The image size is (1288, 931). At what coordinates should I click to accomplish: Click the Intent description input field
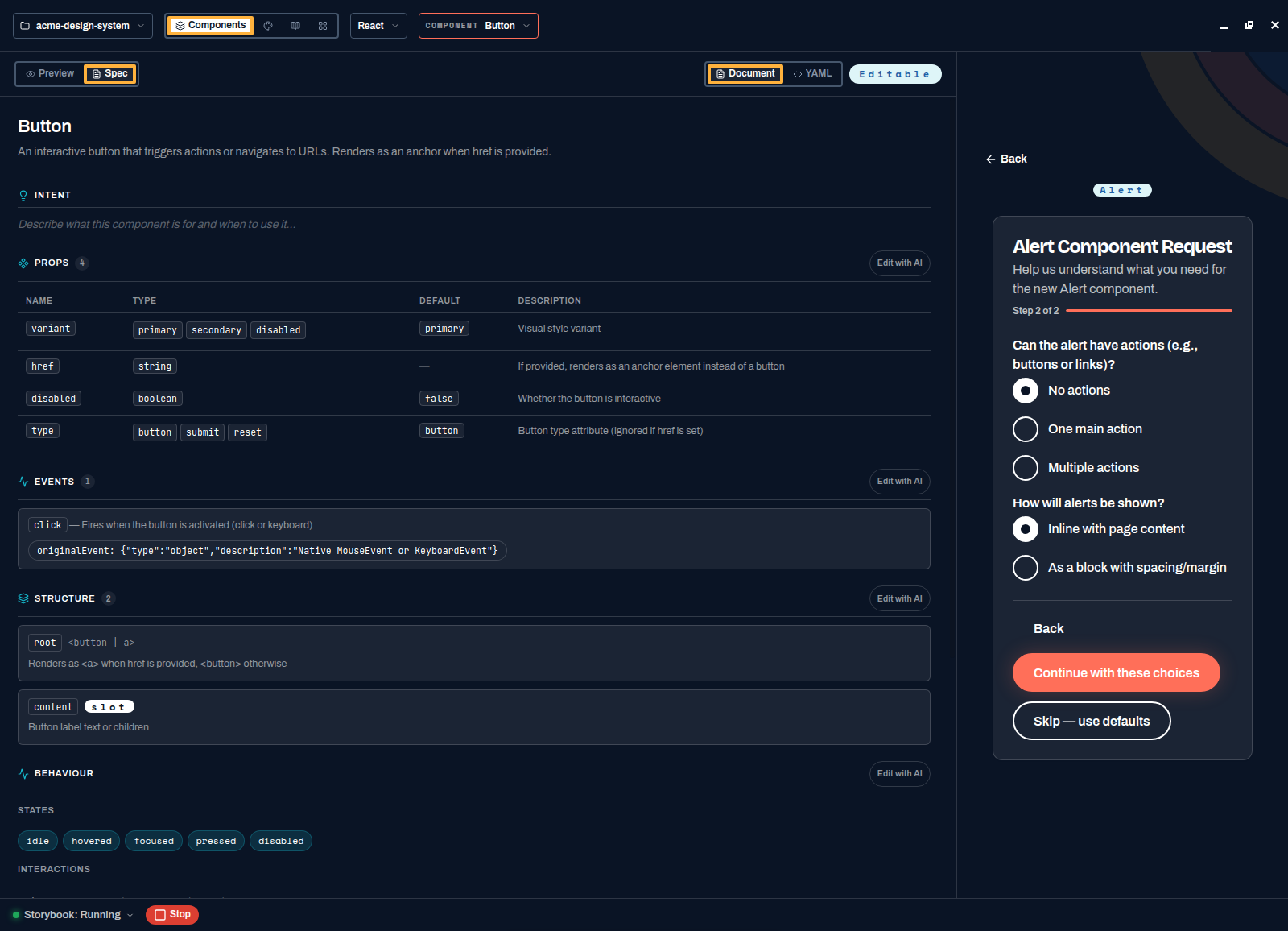coord(474,225)
